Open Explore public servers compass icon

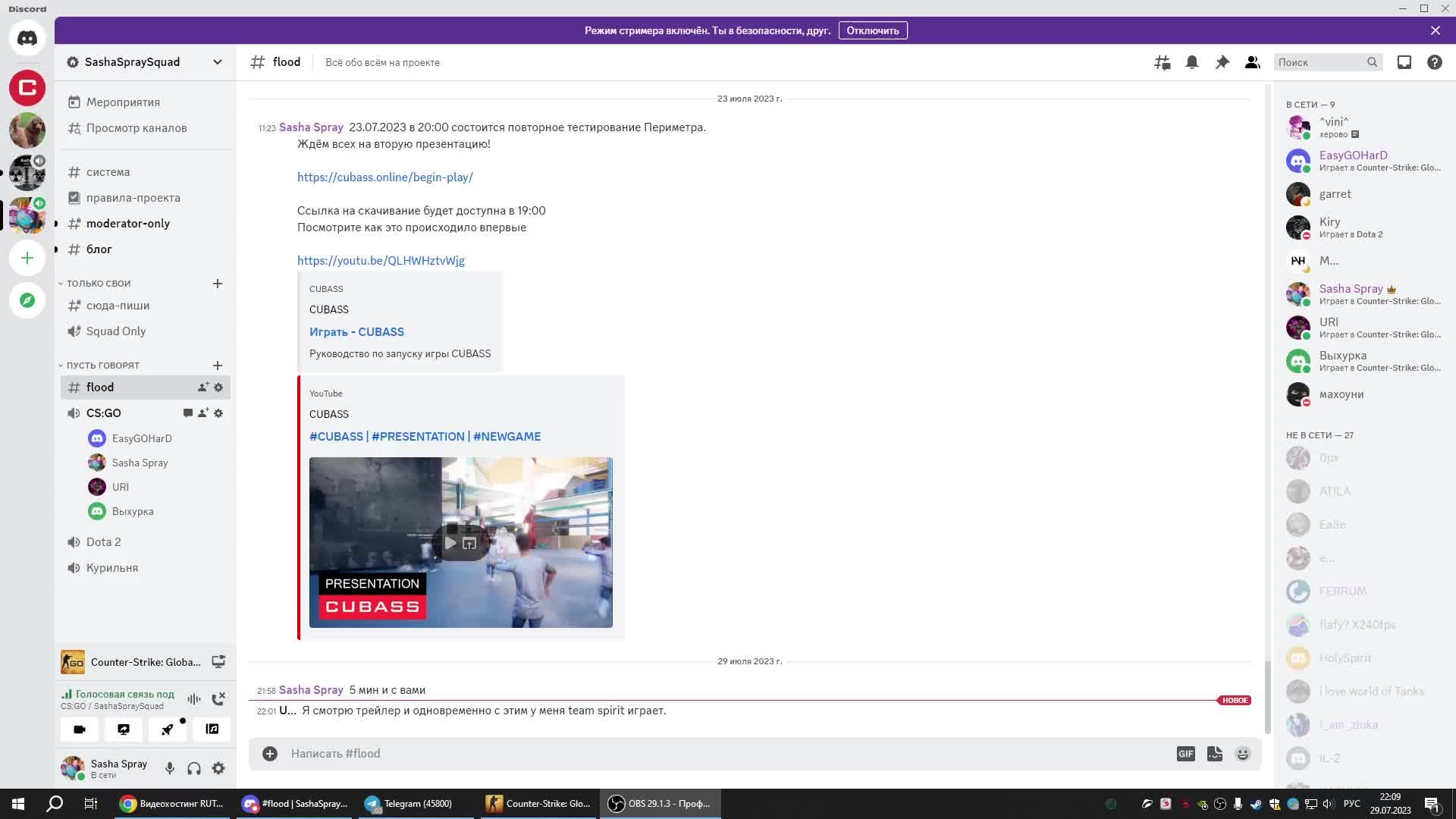(27, 300)
